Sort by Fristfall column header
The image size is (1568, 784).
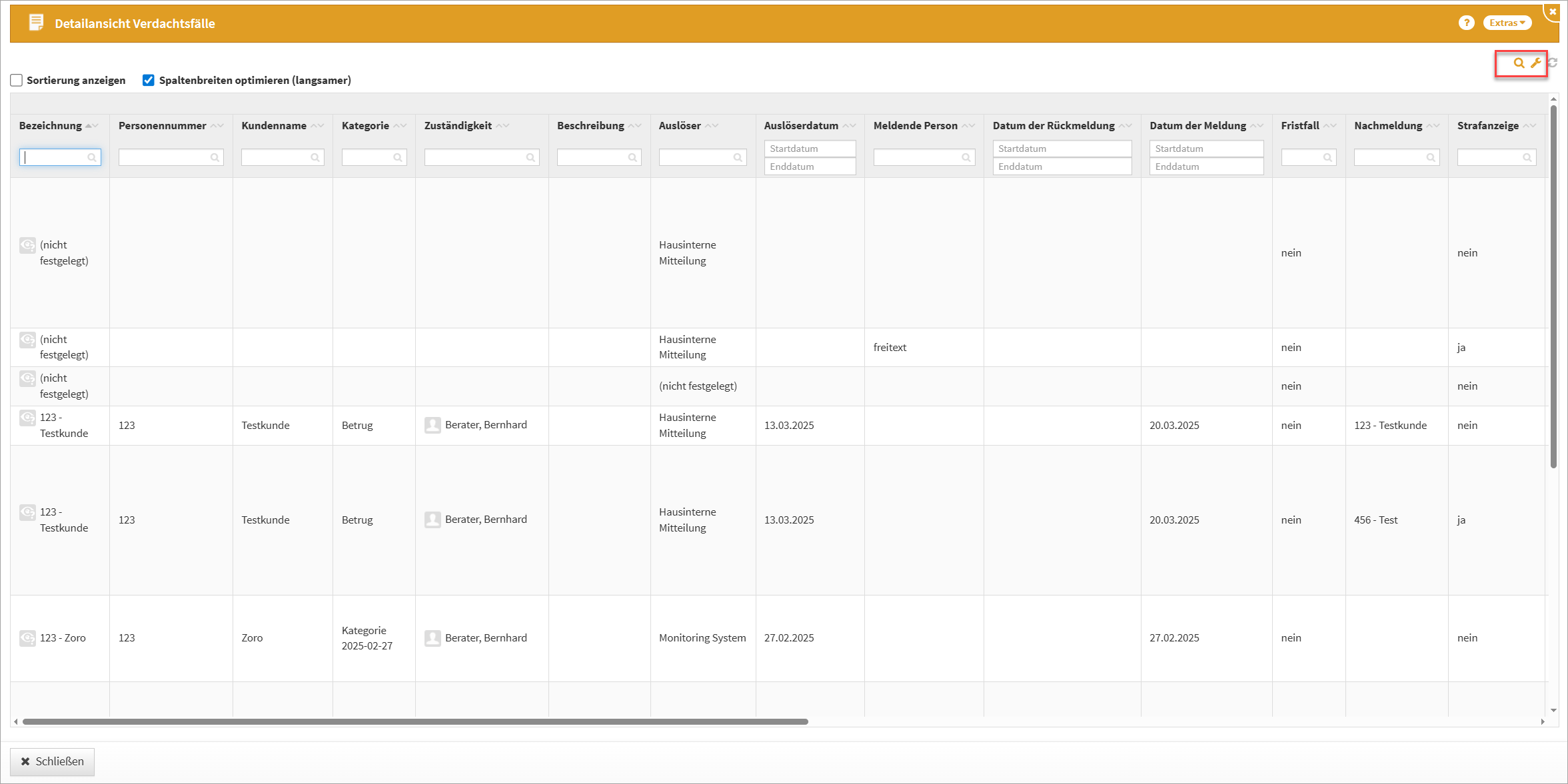[1299, 126]
